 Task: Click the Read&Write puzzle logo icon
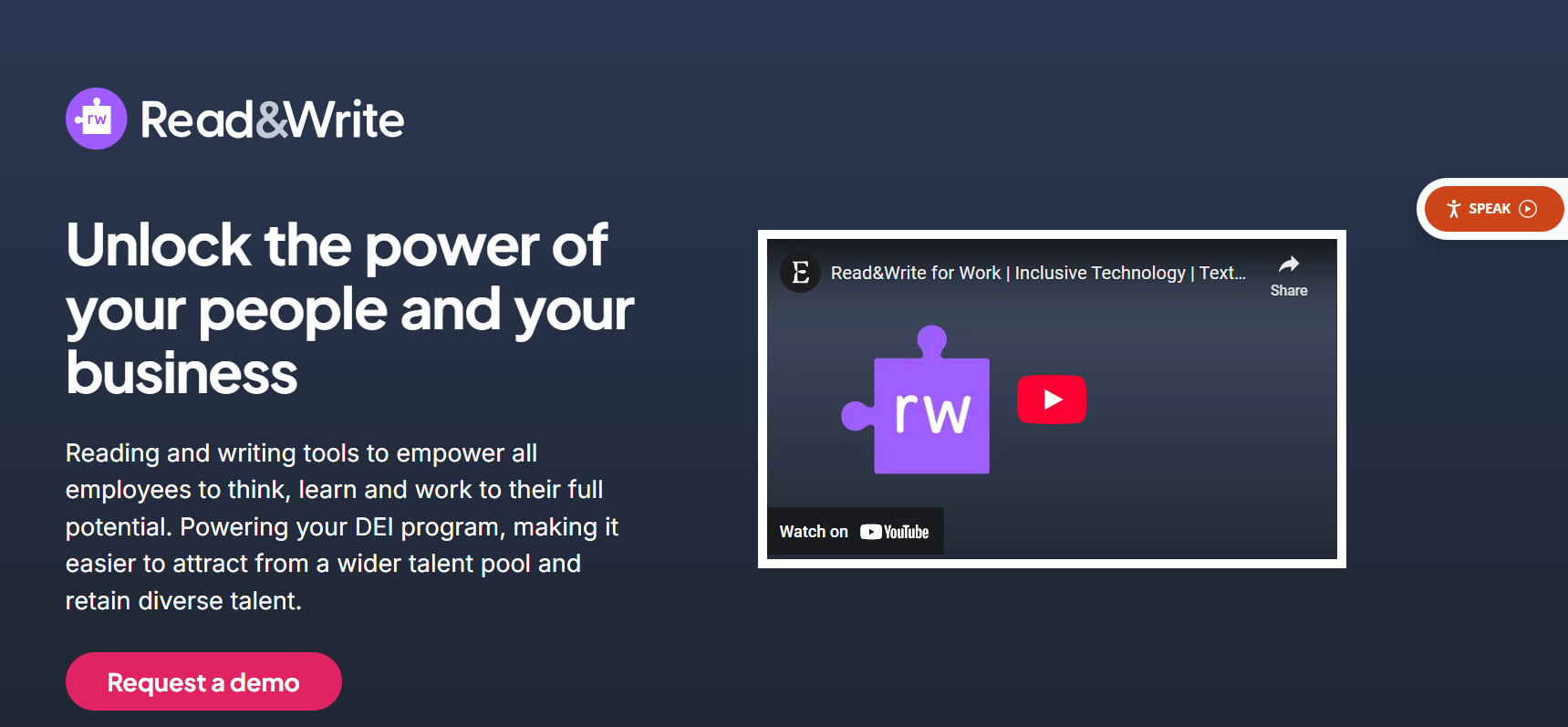97,119
